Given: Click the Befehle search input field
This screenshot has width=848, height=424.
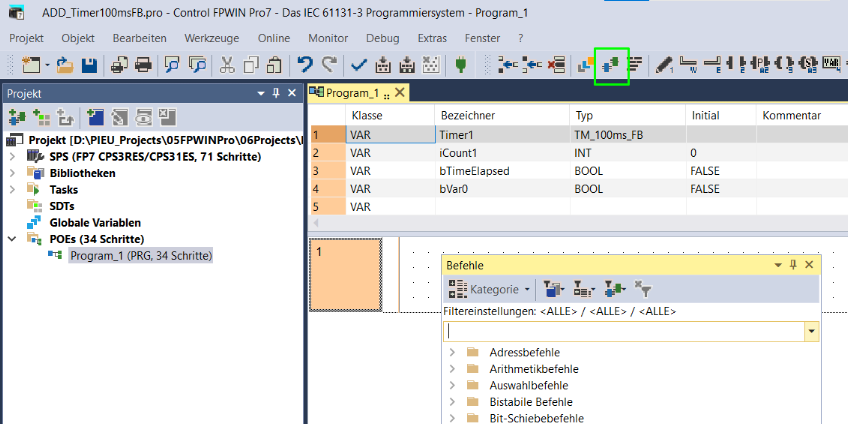Looking at the screenshot, I should click(x=624, y=332).
